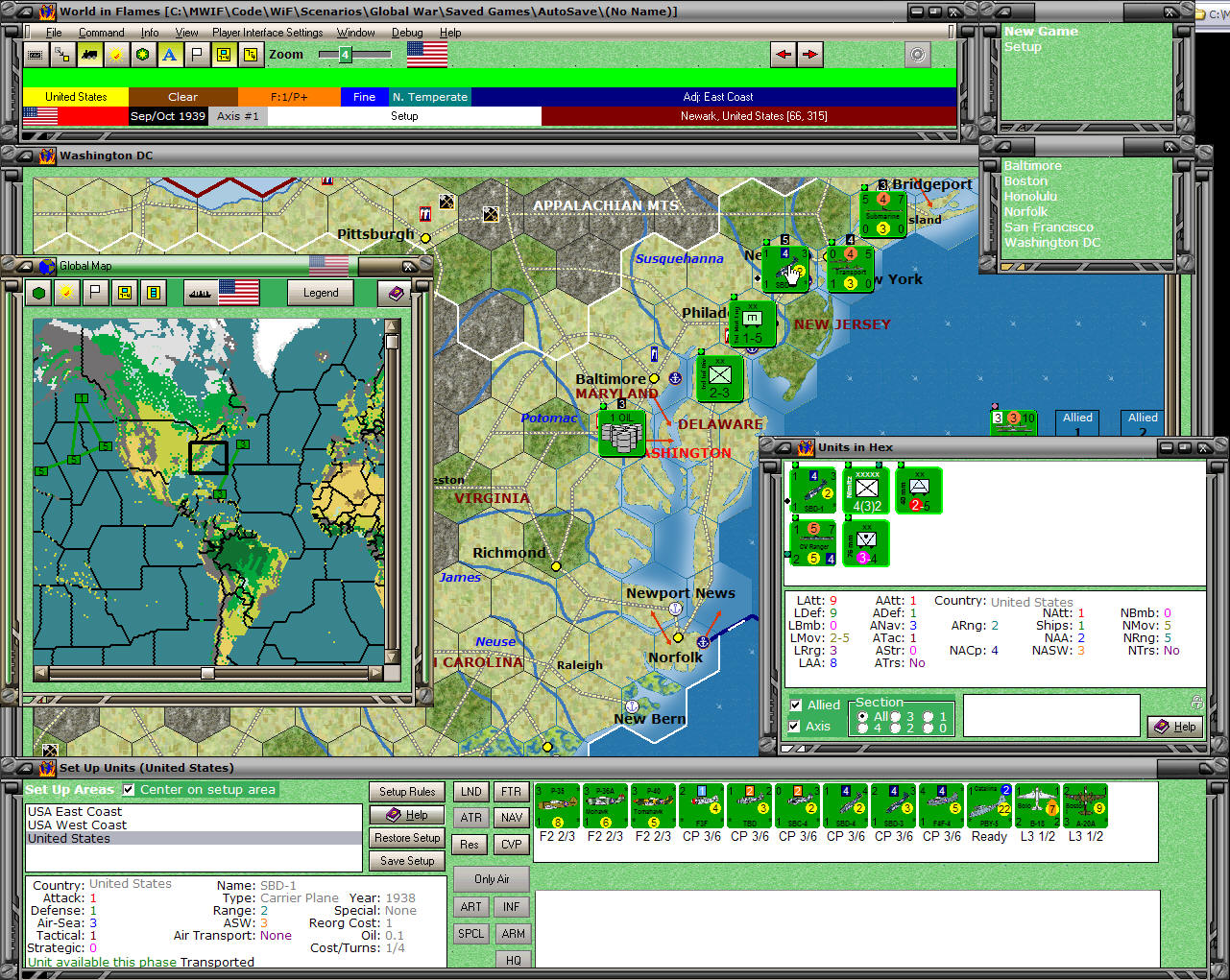Select United States in Set Up Areas list
Image resolution: width=1230 pixels, height=980 pixels.
(193, 838)
